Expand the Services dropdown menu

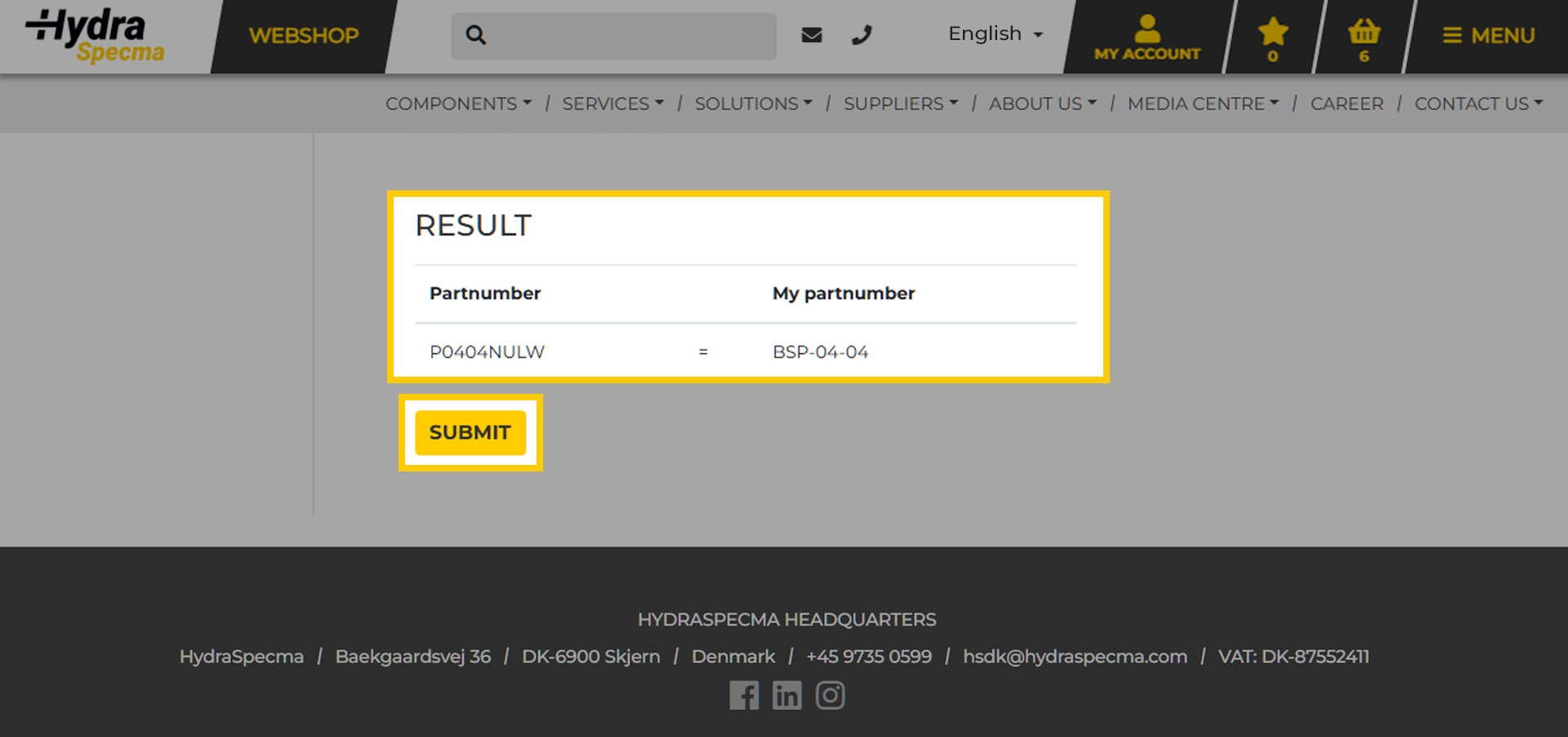point(612,104)
